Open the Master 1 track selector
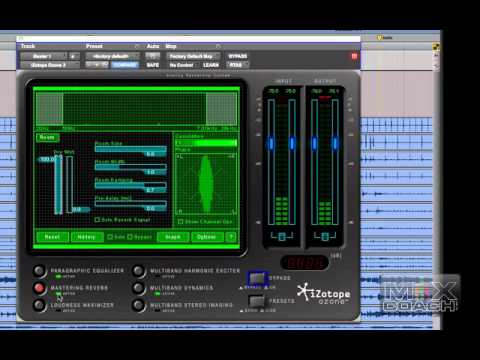This screenshot has height=360, width=480. pyautogui.click(x=43, y=56)
